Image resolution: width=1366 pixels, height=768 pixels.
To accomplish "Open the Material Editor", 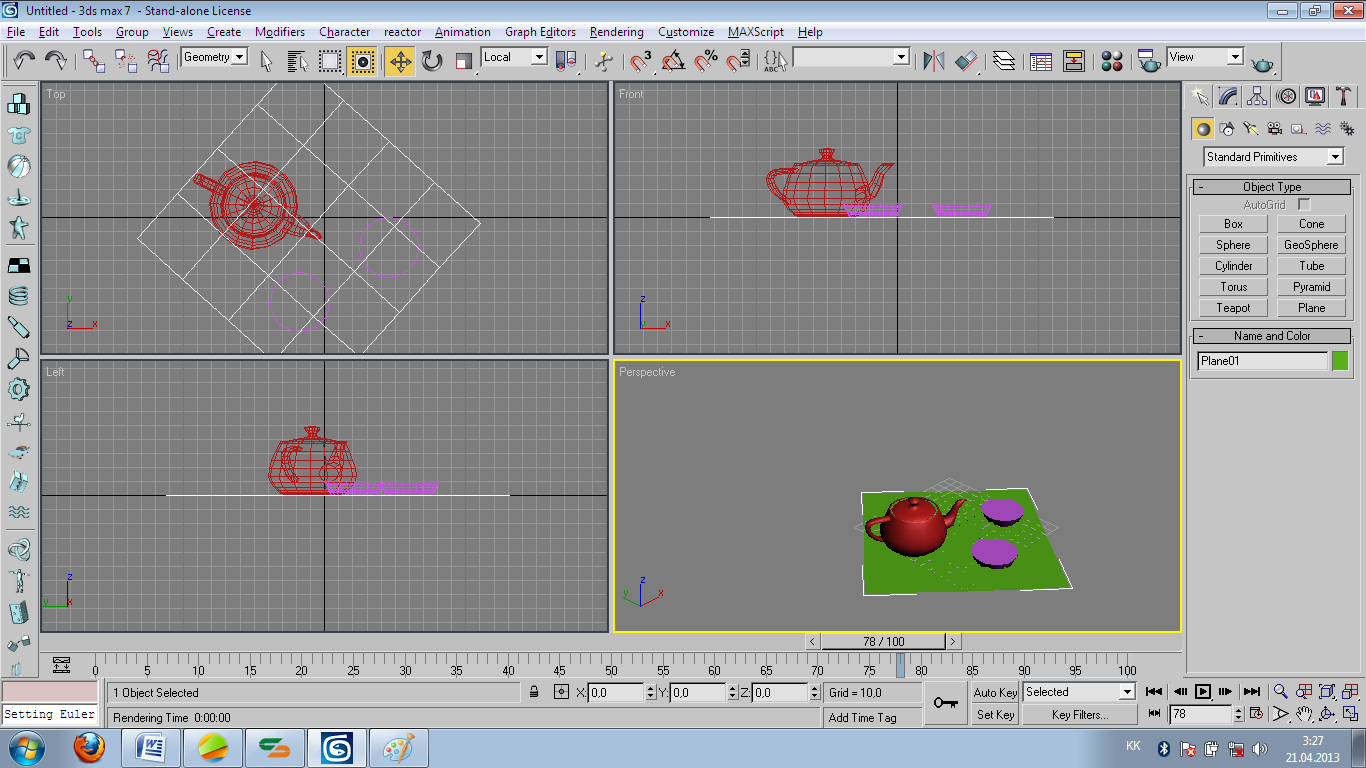I will pos(1111,62).
